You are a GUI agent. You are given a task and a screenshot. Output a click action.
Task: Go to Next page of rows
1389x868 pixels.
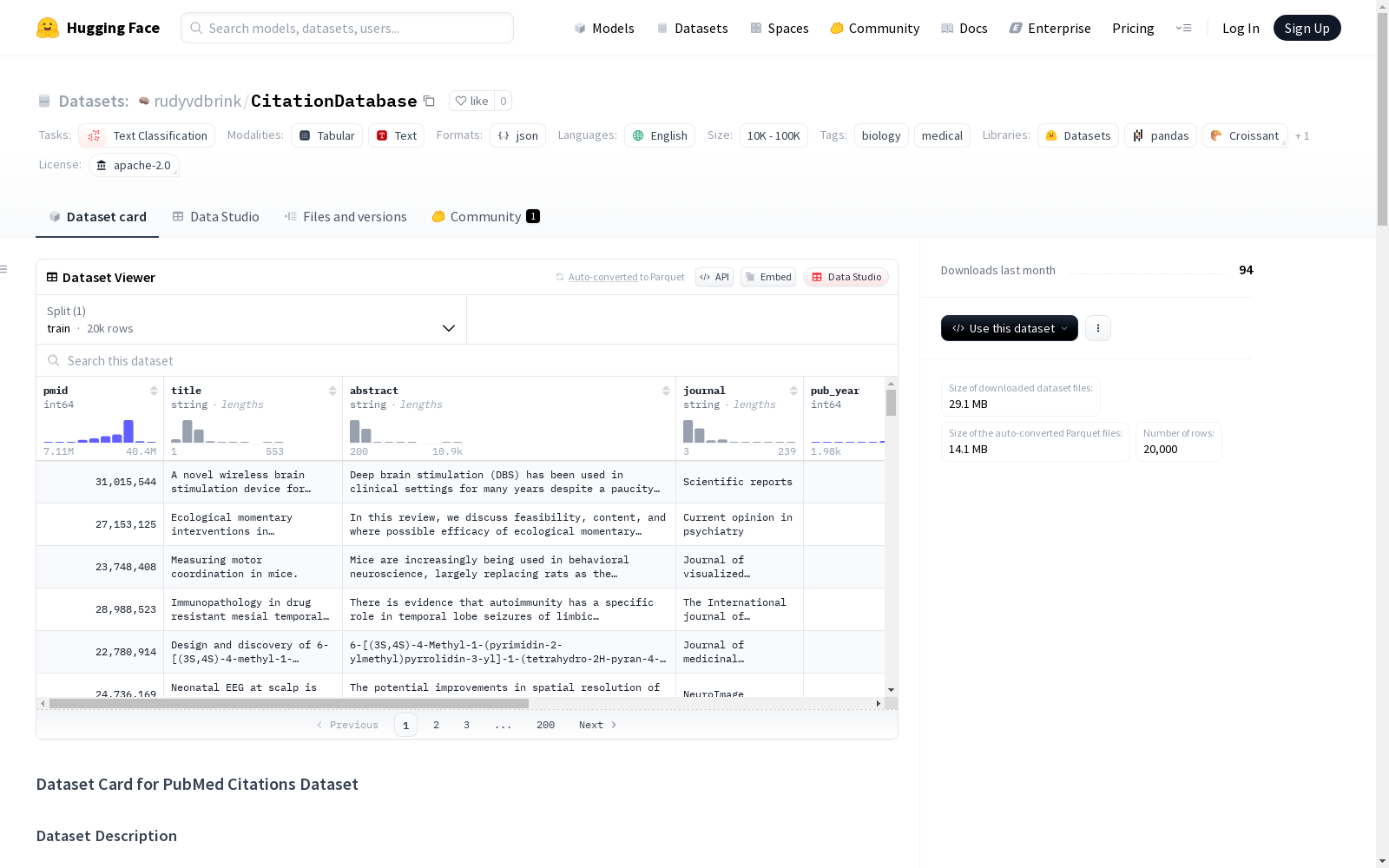[598, 725]
